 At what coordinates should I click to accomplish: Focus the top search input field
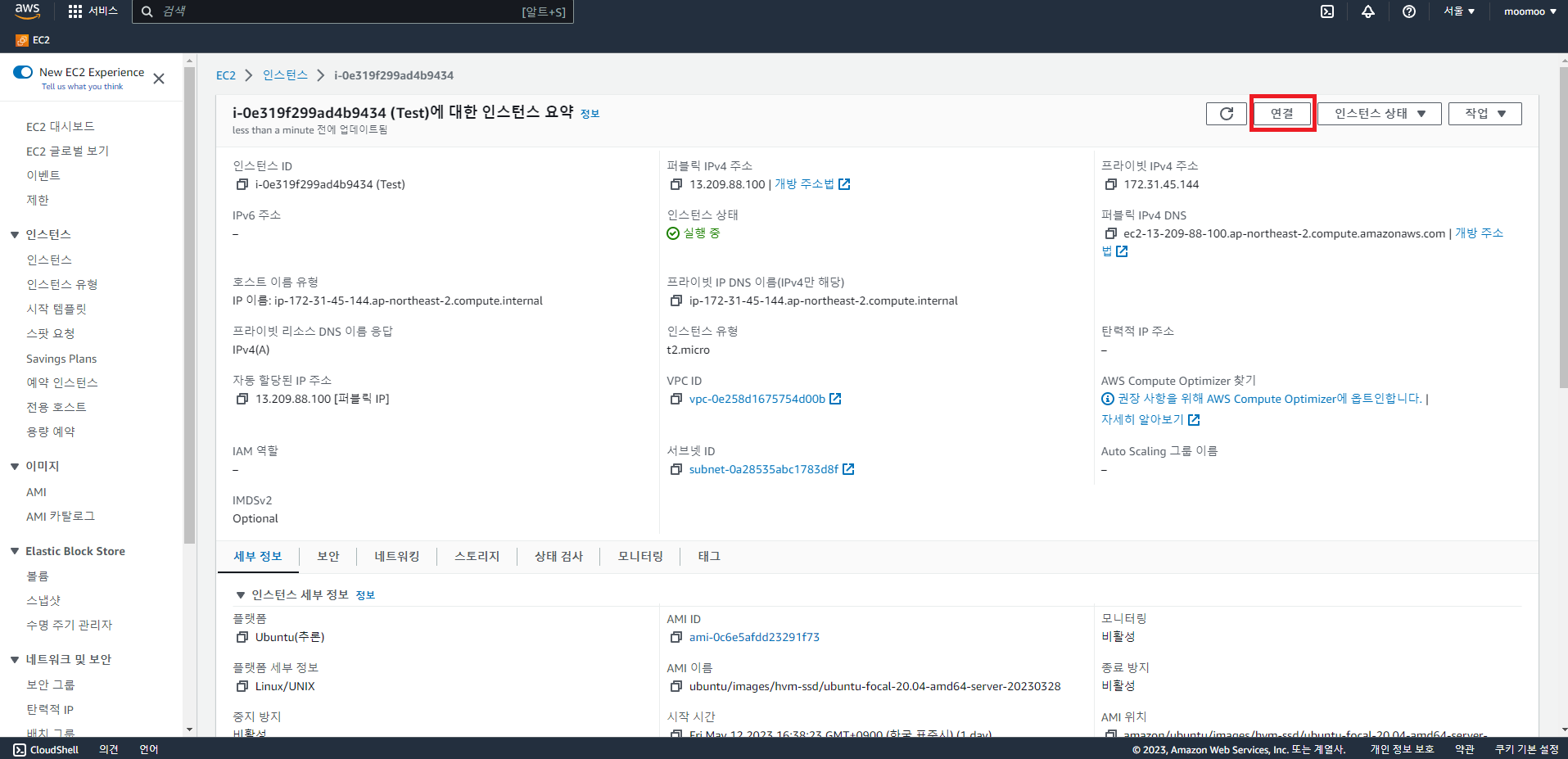tap(352, 11)
